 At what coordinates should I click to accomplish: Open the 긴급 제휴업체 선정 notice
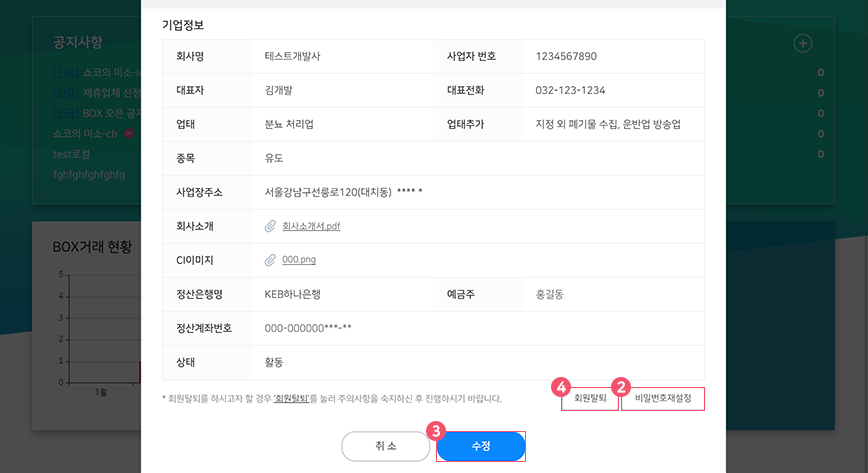[x=97, y=92]
